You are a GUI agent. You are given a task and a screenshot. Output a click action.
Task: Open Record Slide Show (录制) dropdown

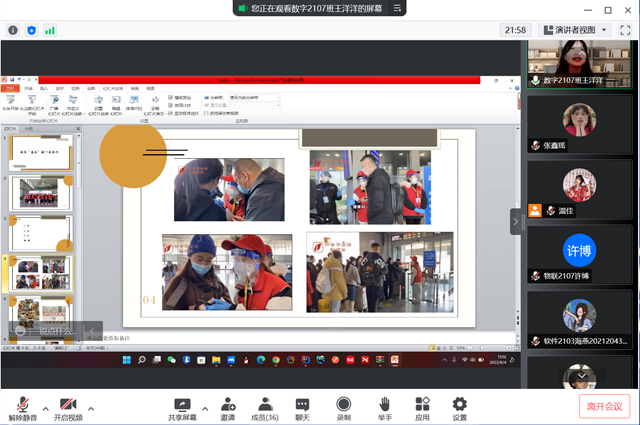155,105
